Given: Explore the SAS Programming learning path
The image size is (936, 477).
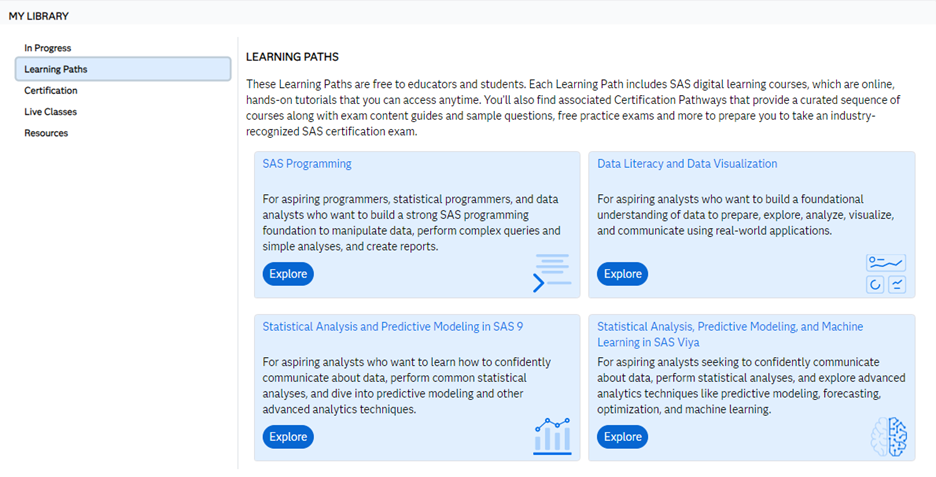Looking at the screenshot, I should coord(288,274).
